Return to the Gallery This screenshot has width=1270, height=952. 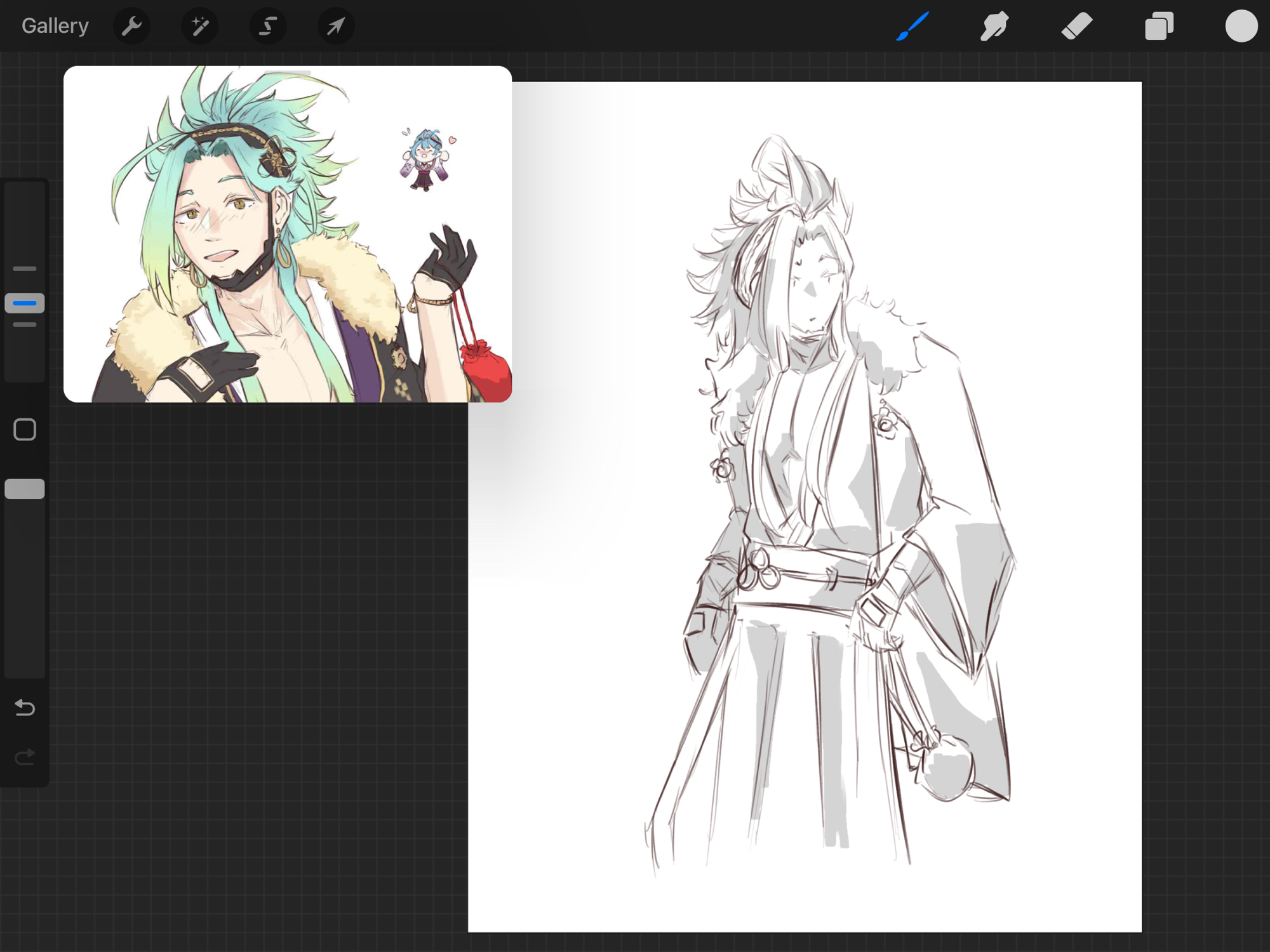coord(55,26)
